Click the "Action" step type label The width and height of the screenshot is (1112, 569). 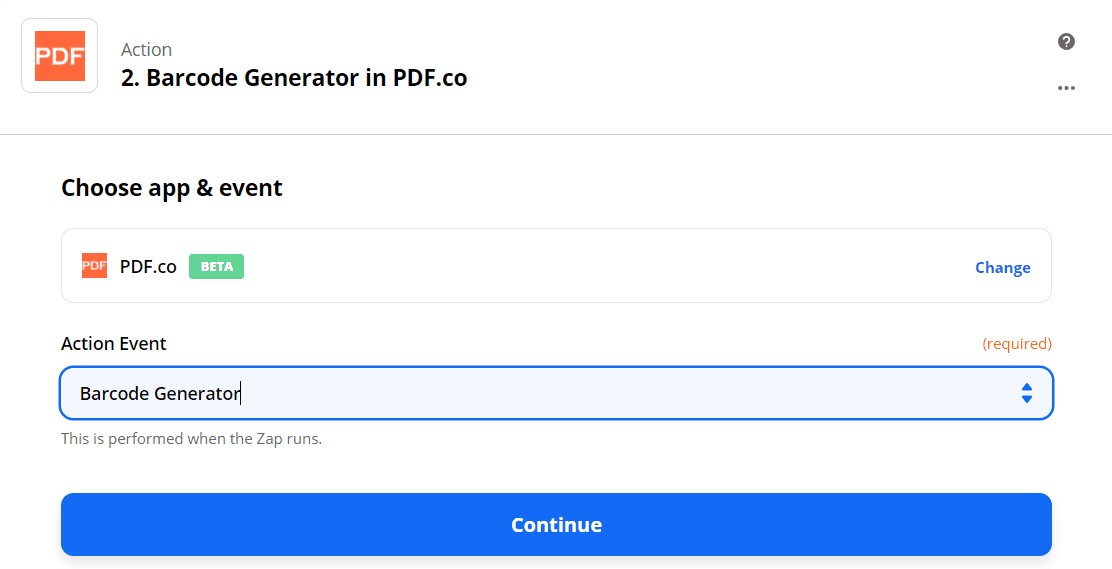(146, 49)
